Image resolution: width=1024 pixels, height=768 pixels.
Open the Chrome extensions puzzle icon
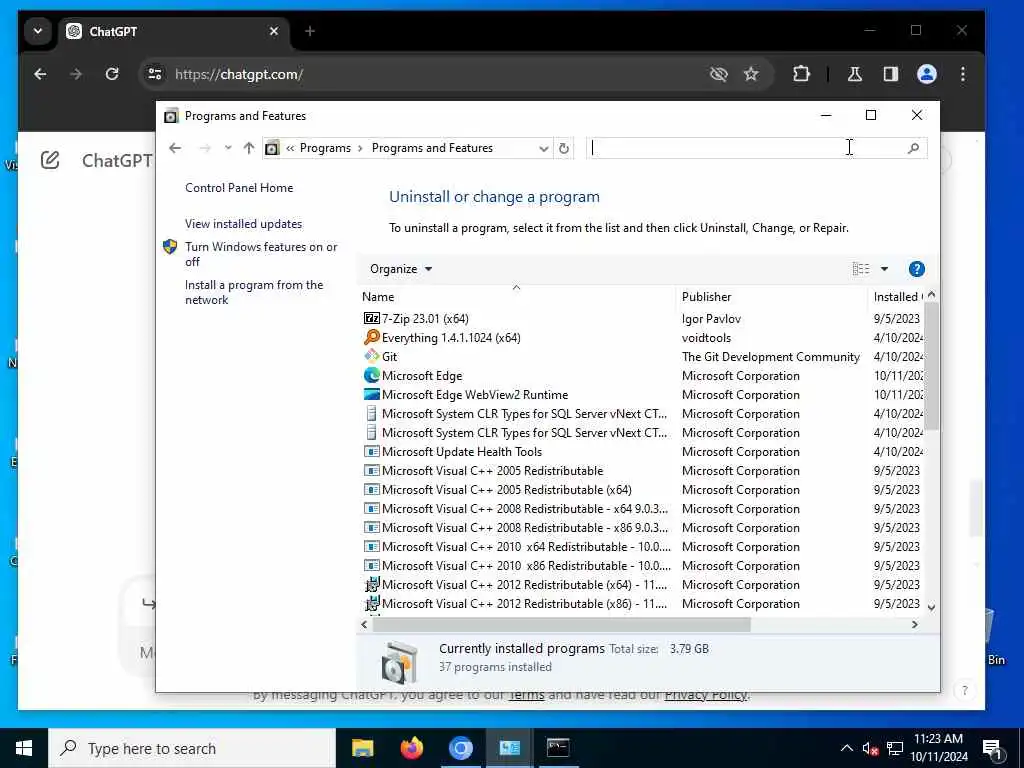pyautogui.click(x=801, y=74)
